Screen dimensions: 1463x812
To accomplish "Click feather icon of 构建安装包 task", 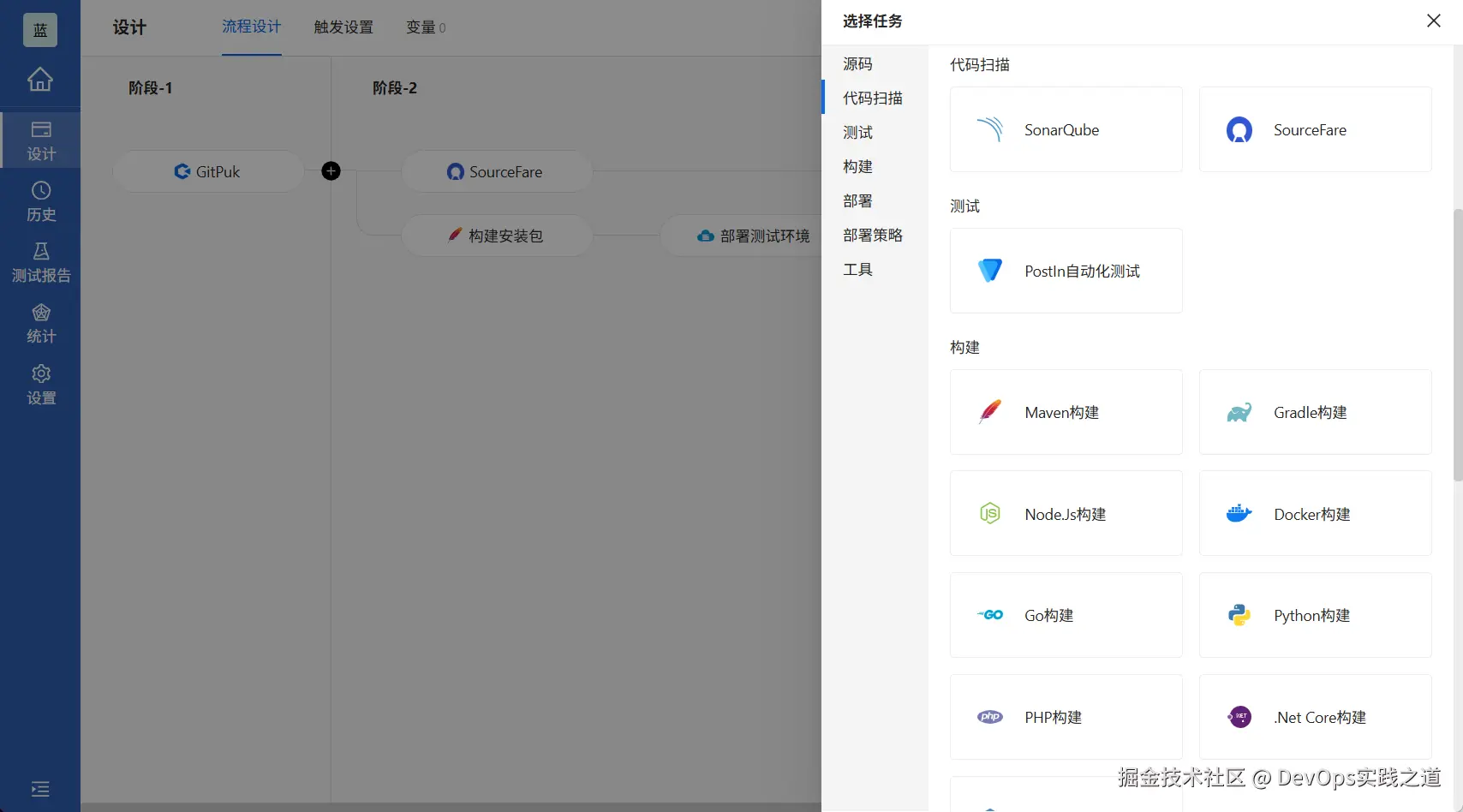I will pyautogui.click(x=456, y=235).
